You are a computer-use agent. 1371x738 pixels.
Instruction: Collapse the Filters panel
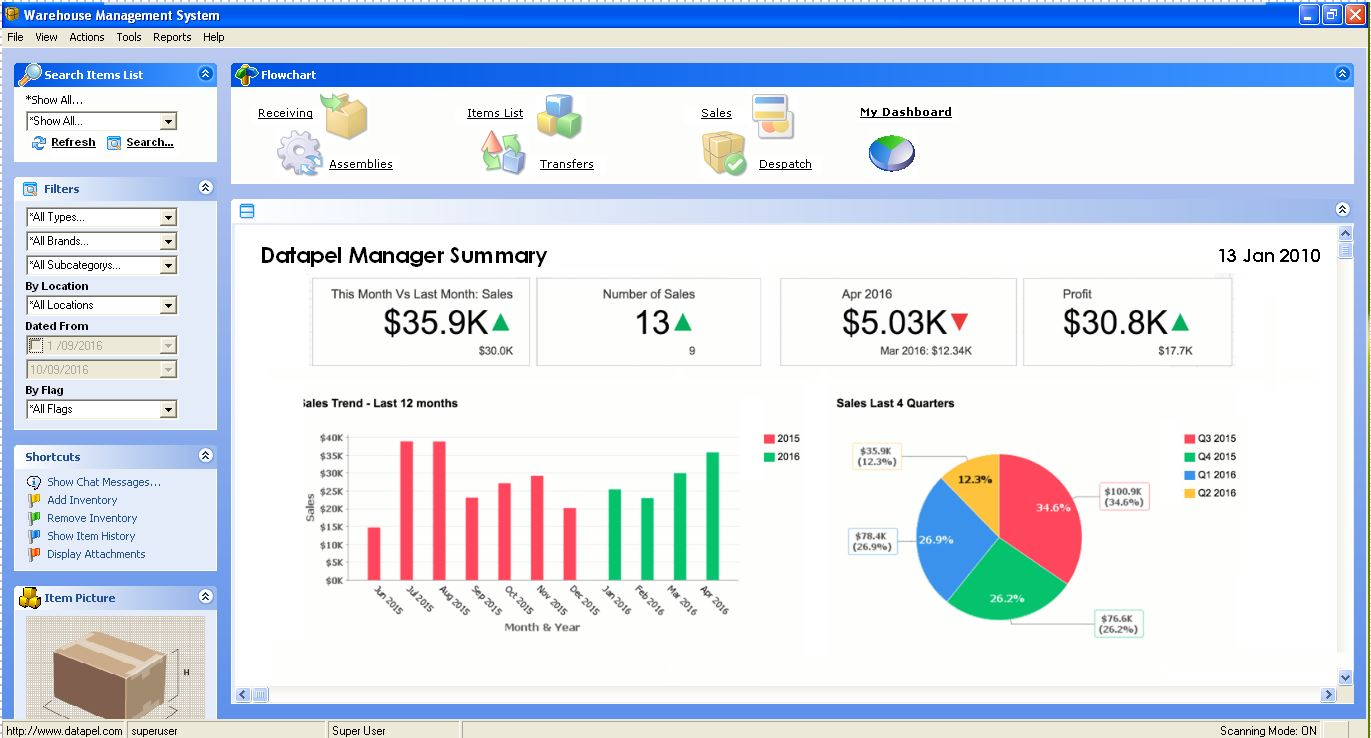(x=204, y=187)
